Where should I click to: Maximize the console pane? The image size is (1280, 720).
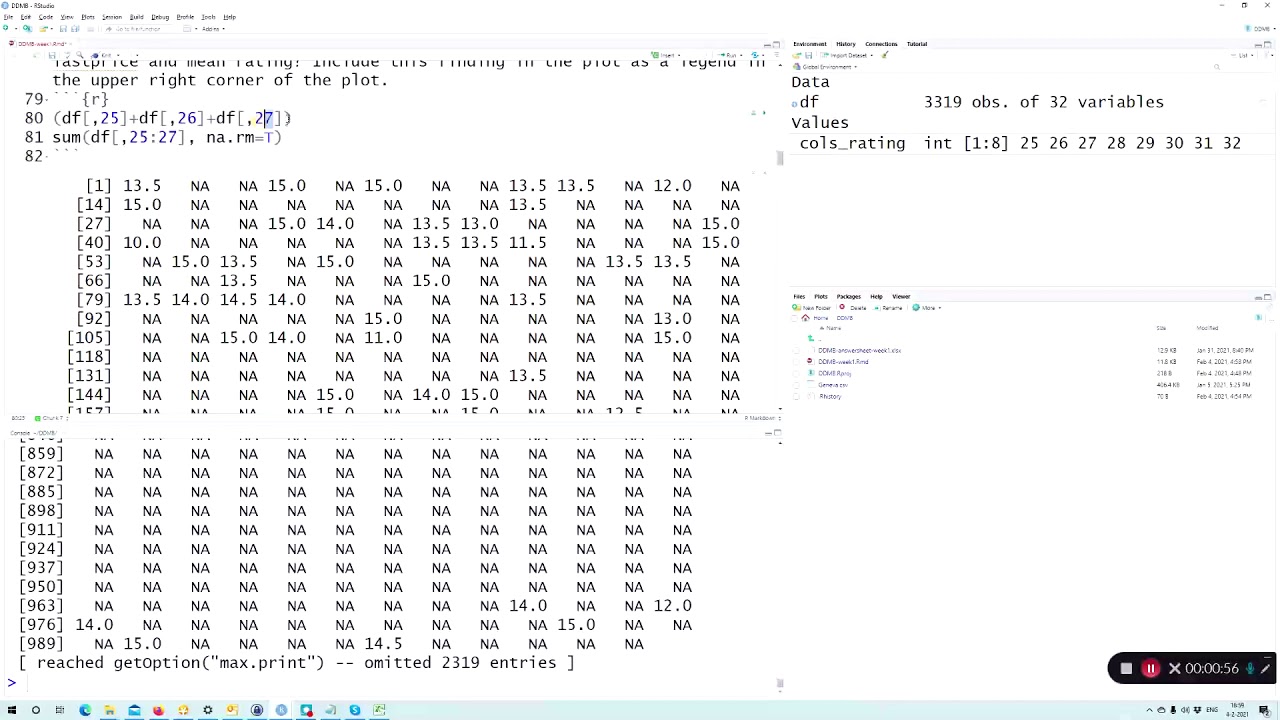click(777, 433)
